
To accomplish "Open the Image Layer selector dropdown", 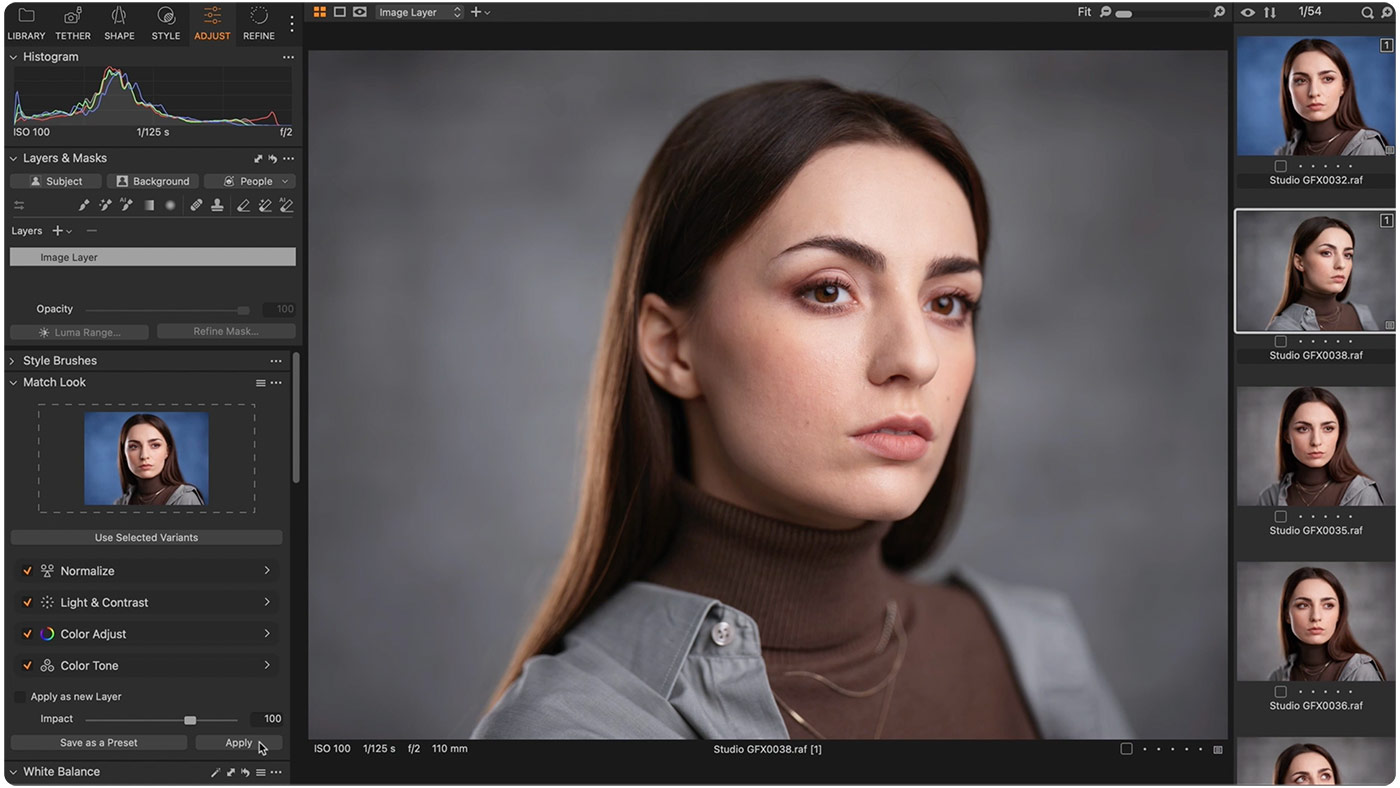I will (420, 12).
